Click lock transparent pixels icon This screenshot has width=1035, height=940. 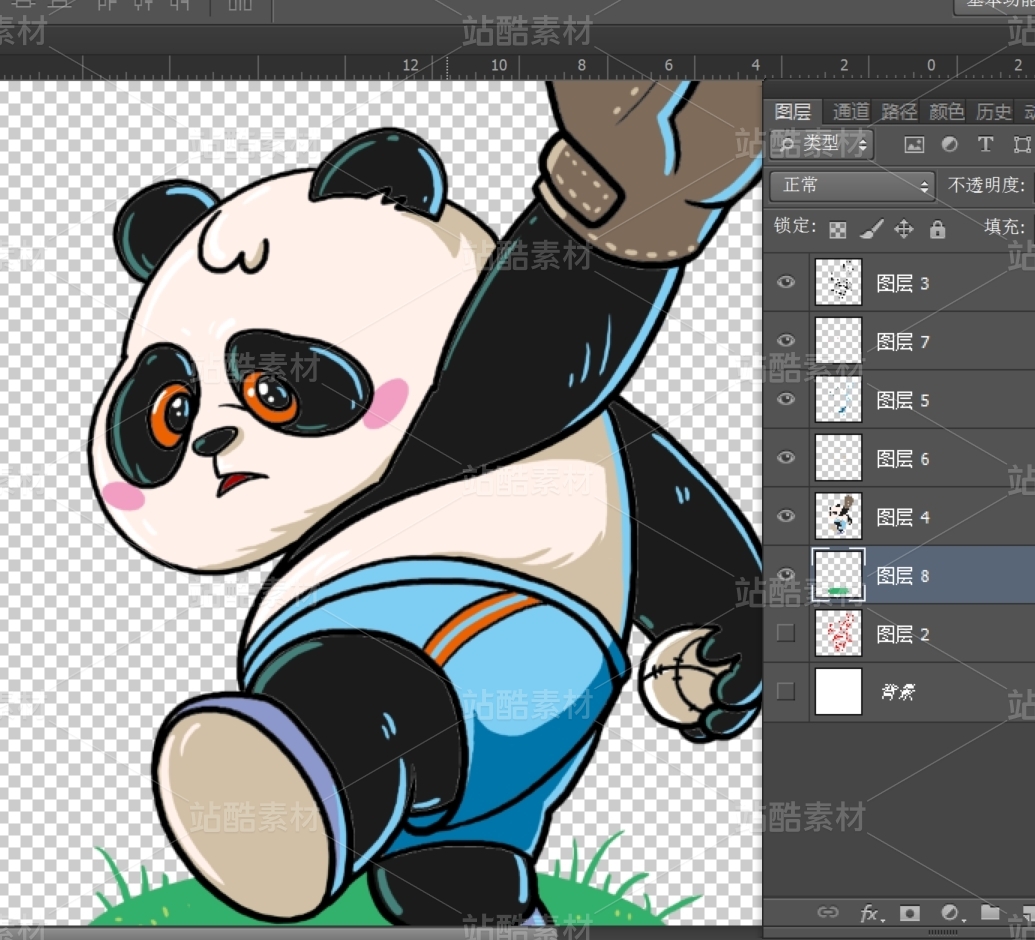point(838,230)
